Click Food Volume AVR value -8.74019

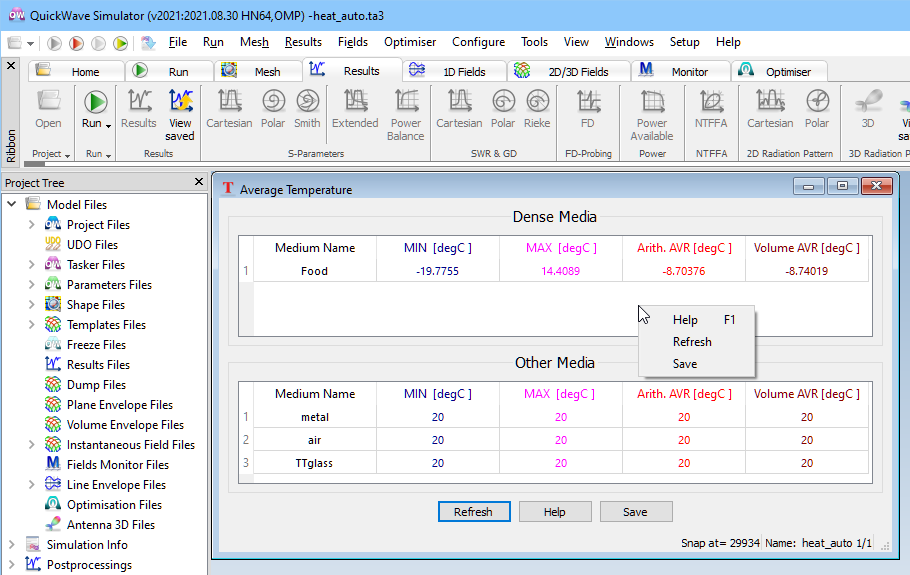[x=807, y=271]
